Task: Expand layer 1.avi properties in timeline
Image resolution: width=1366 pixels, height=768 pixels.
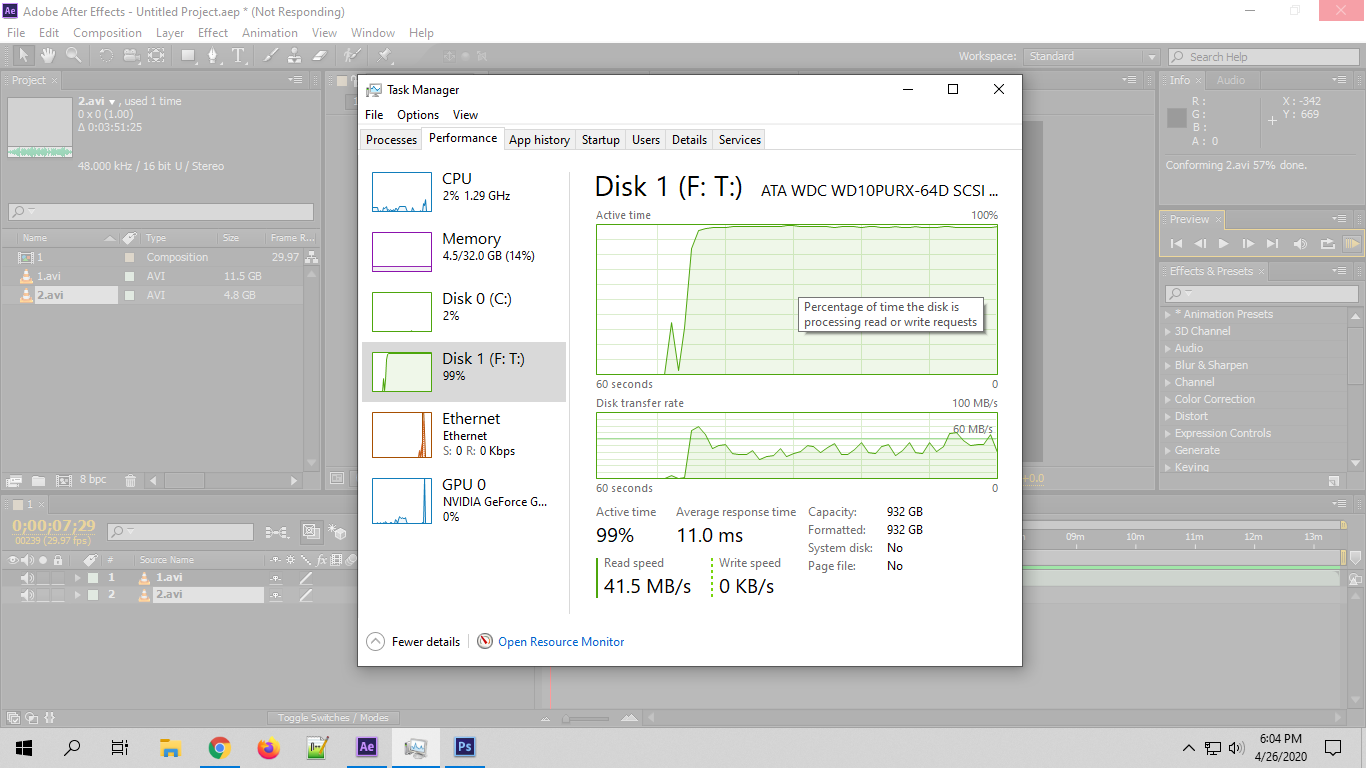Action: (x=78, y=578)
